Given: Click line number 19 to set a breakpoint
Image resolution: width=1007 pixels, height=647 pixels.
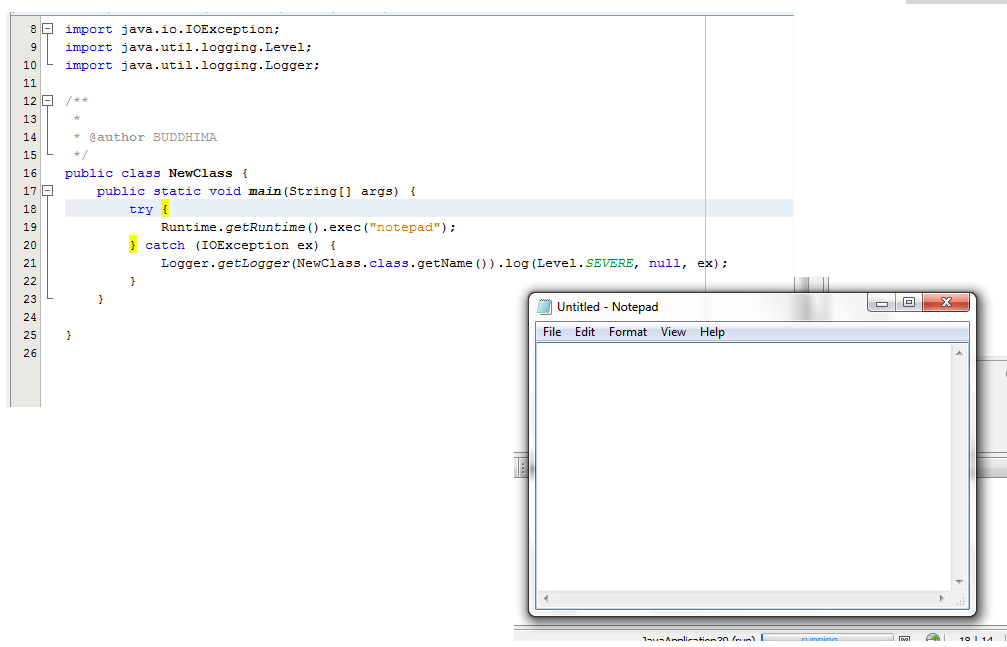Looking at the screenshot, I should (x=28, y=227).
